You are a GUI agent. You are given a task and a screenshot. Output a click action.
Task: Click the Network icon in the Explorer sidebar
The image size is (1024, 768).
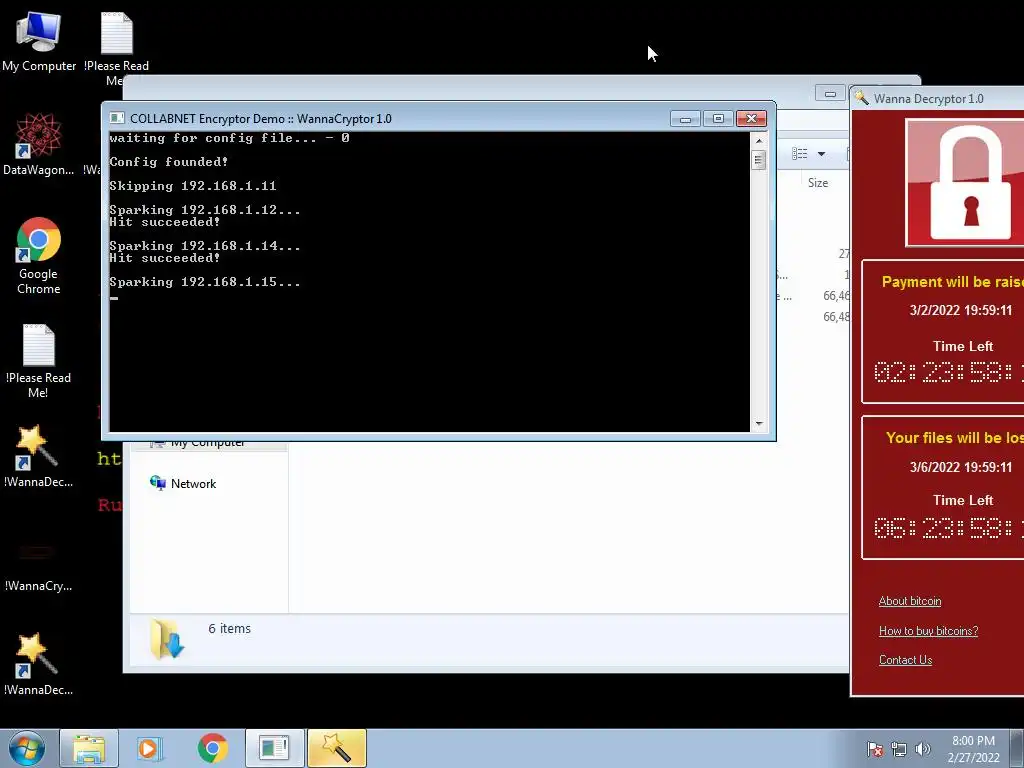click(x=157, y=483)
